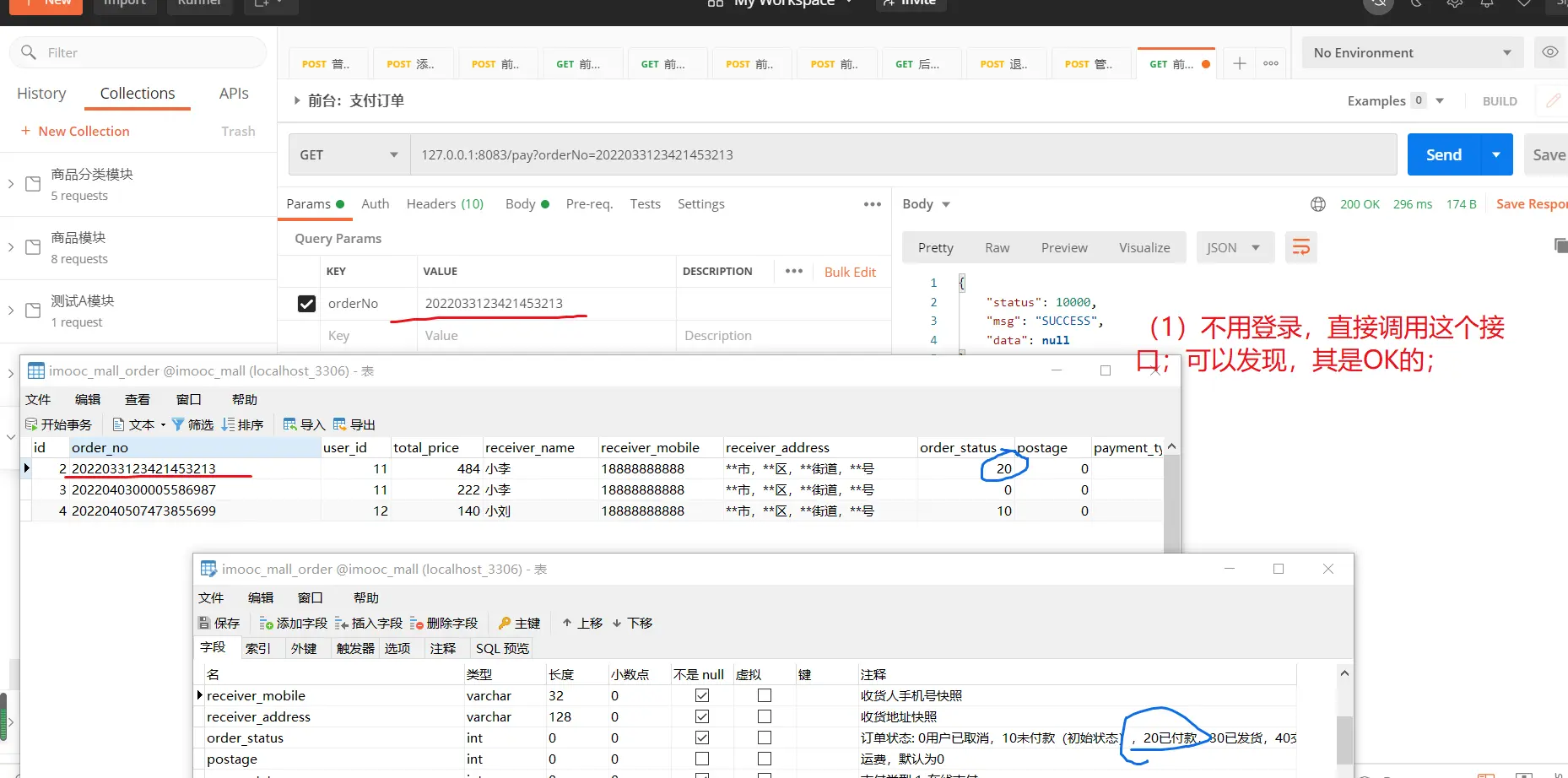Image resolution: width=1568 pixels, height=778 pixels.
Task: Toggle Not Null checkbox for receiver_mobile field
Action: (x=701, y=695)
